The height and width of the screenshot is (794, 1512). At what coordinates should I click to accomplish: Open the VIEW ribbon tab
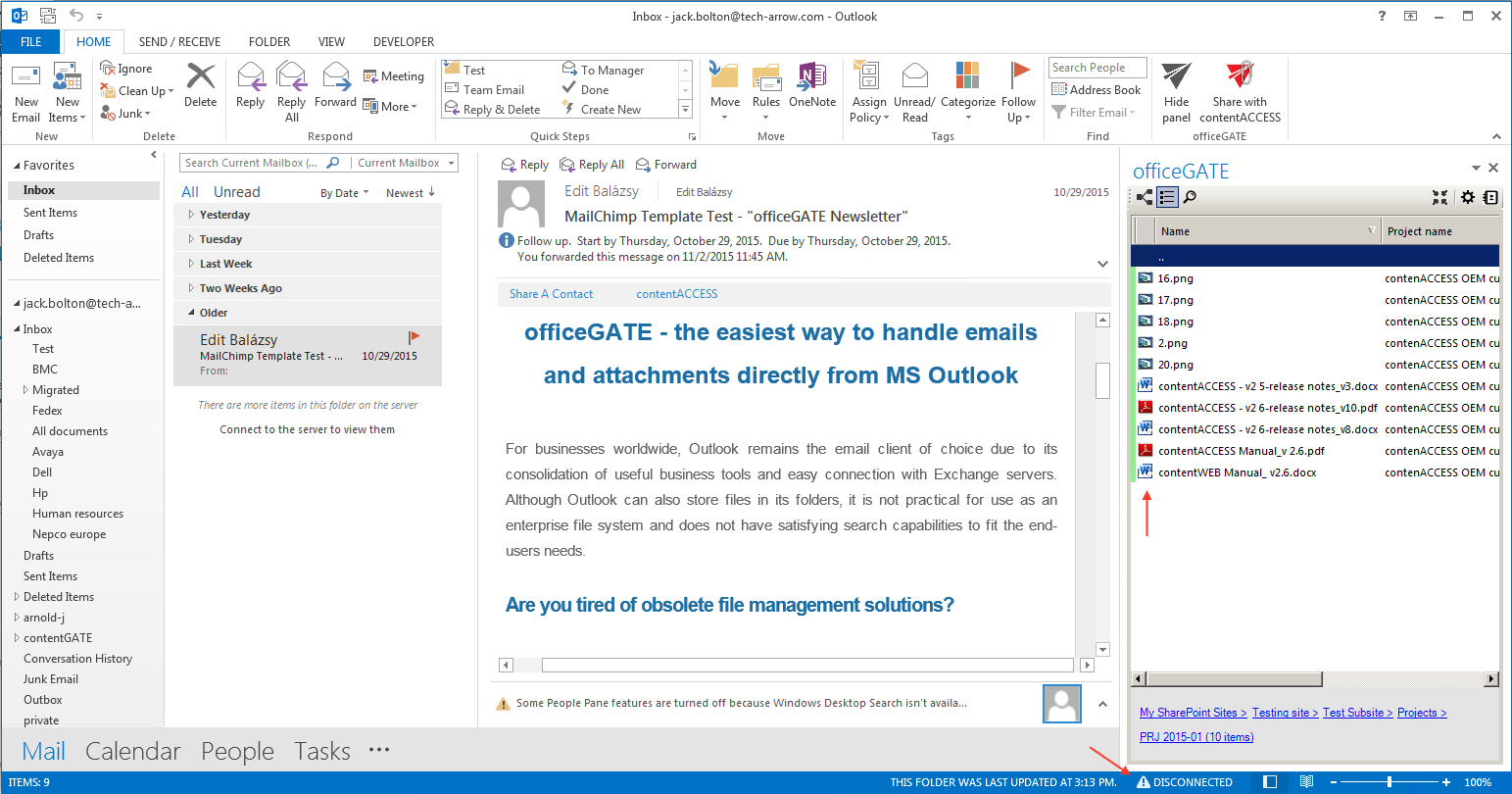(x=331, y=42)
